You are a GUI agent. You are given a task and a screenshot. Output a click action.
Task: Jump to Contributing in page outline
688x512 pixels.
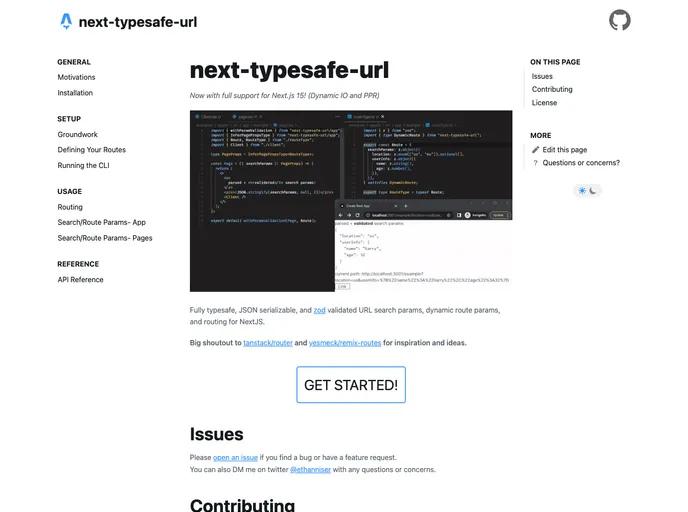point(552,89)
